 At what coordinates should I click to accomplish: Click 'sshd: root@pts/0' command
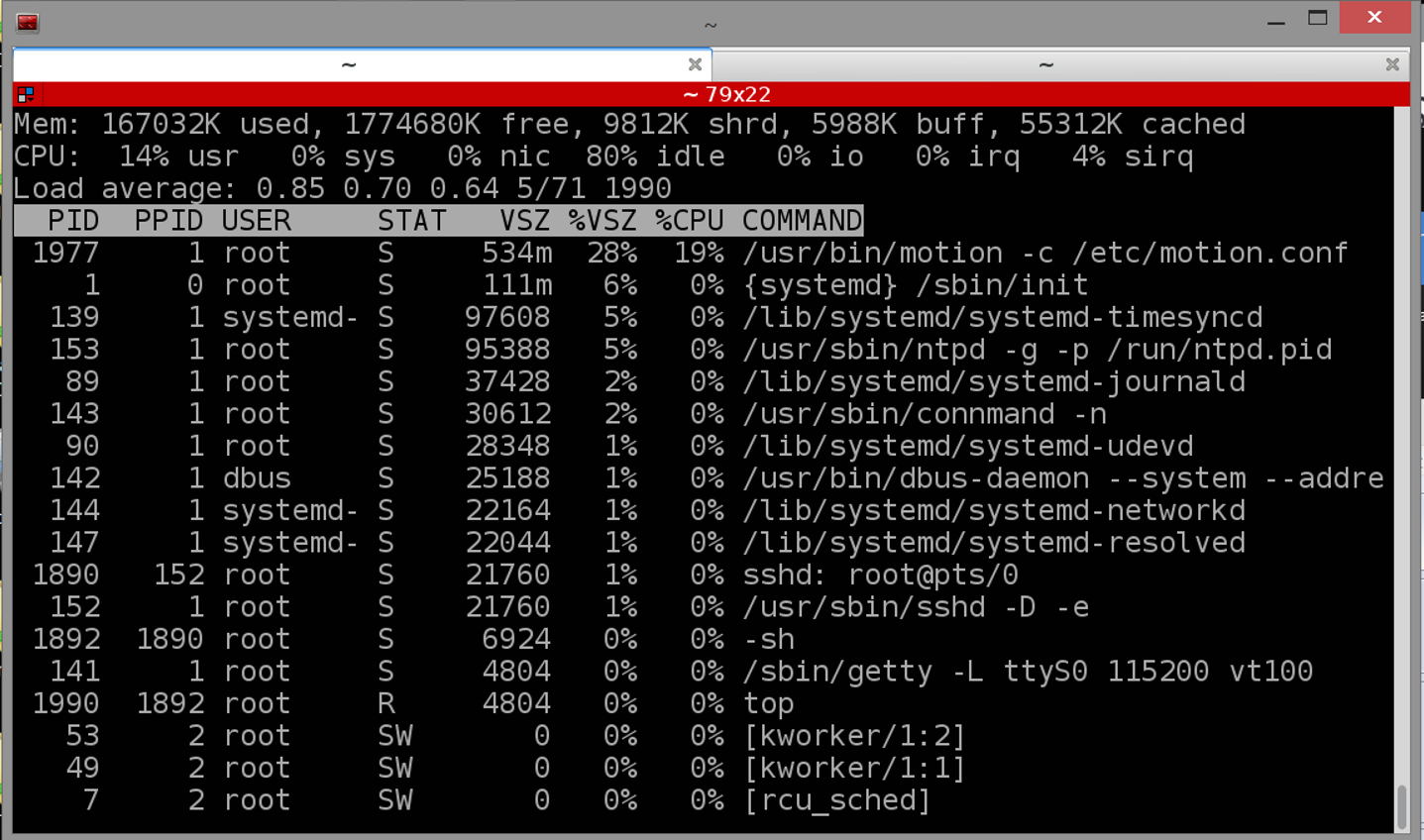coord(881,575)
